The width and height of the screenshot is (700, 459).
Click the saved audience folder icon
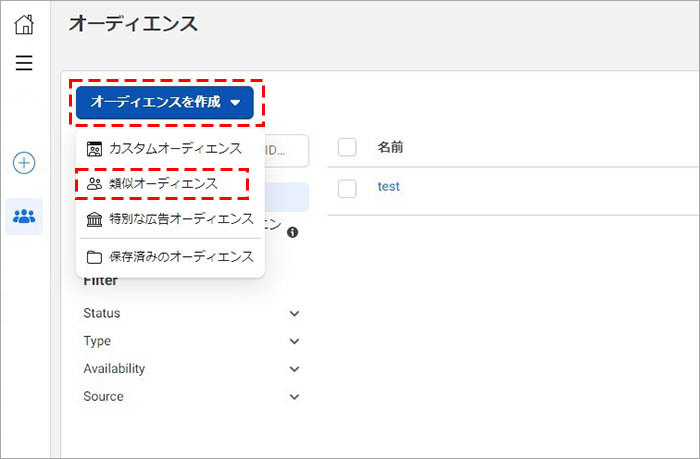(x=95, y=257)
